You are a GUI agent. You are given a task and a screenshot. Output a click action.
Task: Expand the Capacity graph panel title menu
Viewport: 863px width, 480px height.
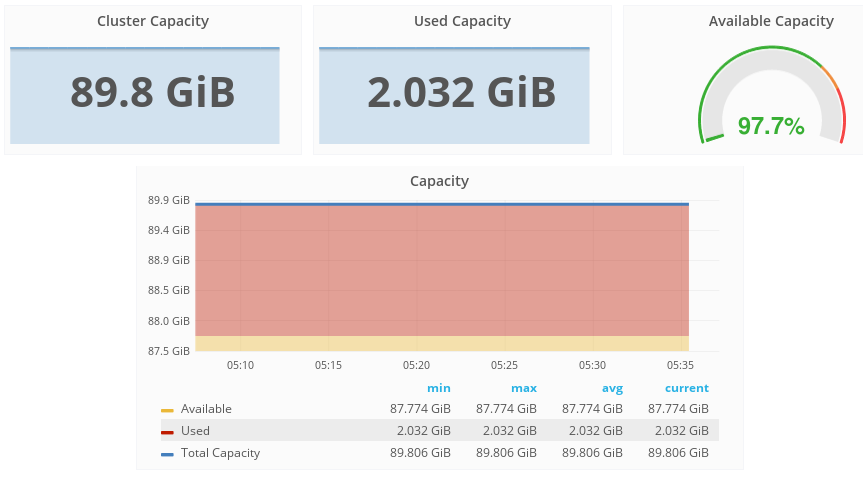pyautogui.click(x=439, y=181)
